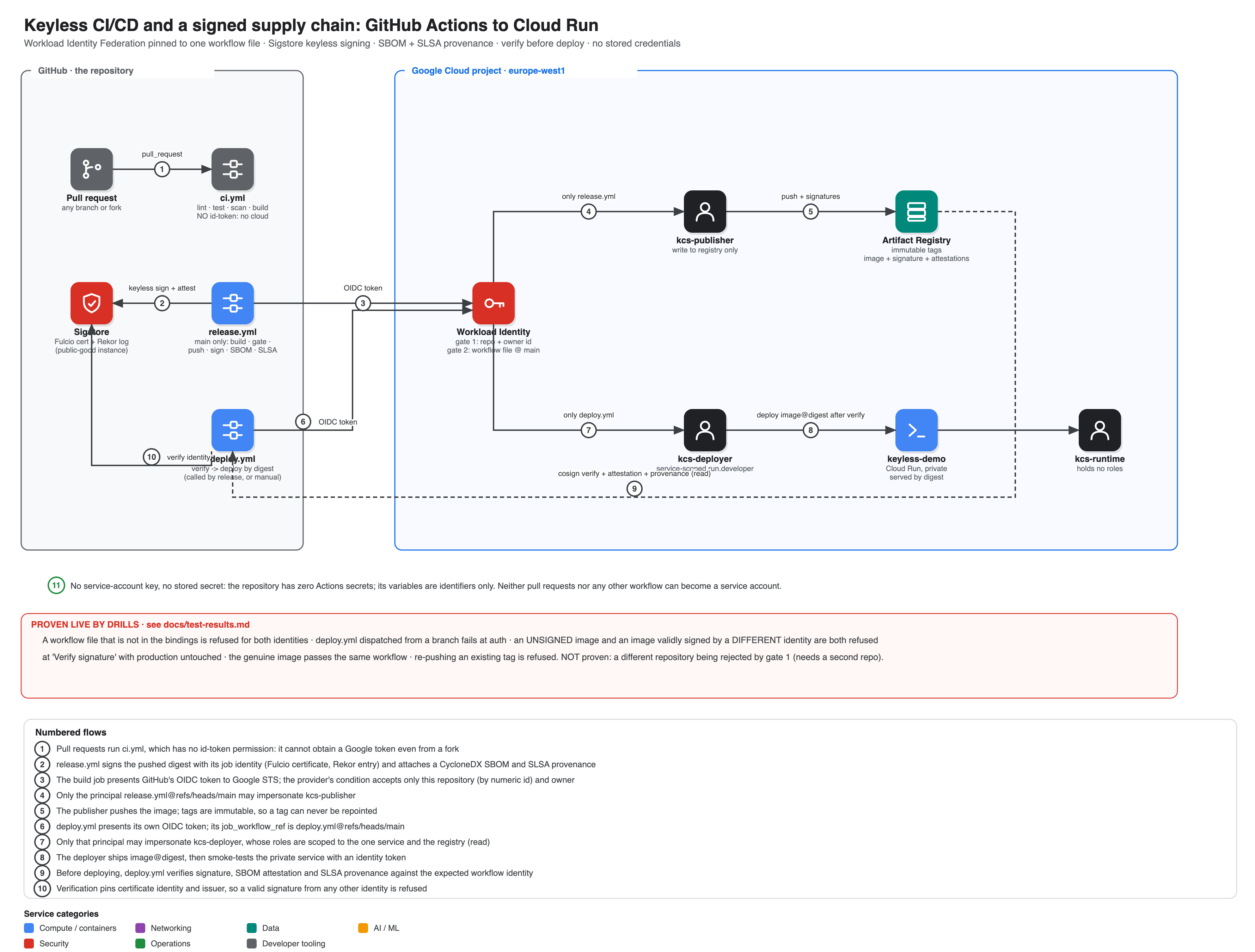Click the kcs-publisher service account icon
This screenshot has height=952, width=1255.
click(x=705, y=212)
